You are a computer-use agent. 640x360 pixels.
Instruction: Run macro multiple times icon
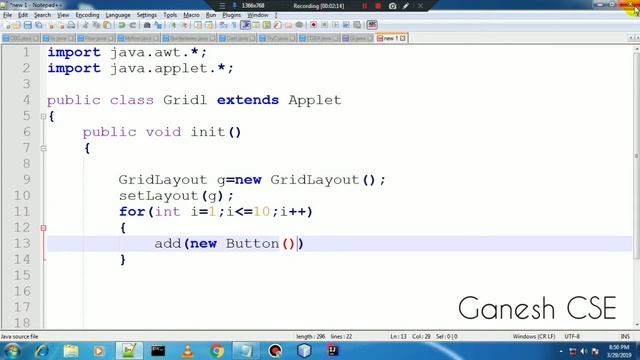pyautogui.click(x=346, y=25)
